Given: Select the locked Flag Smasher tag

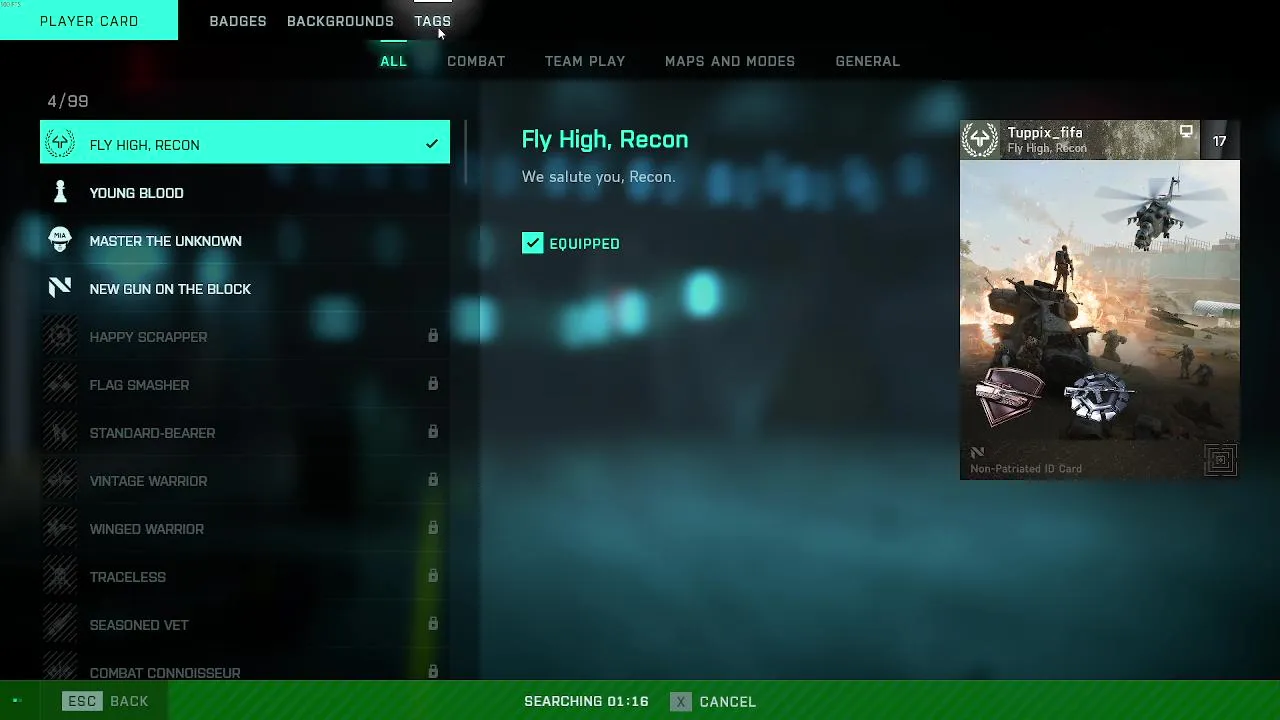Looking at the screenshot, I should click(245, 384).
